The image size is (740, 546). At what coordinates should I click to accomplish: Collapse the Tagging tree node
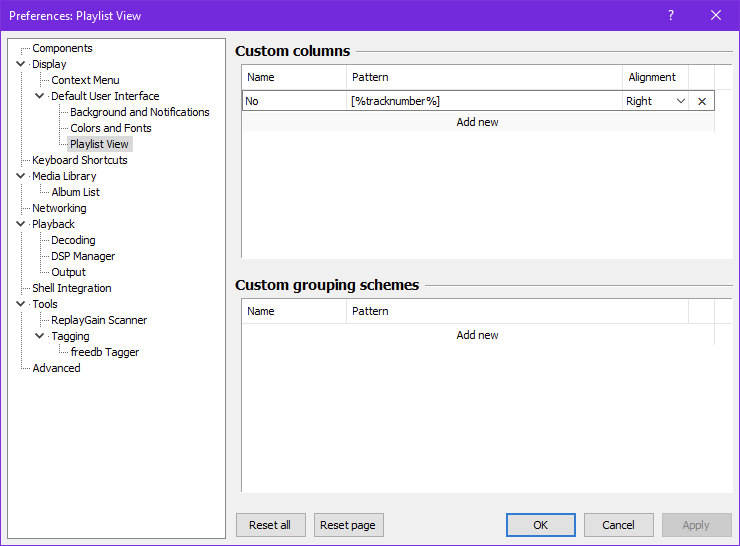[40, 336]
